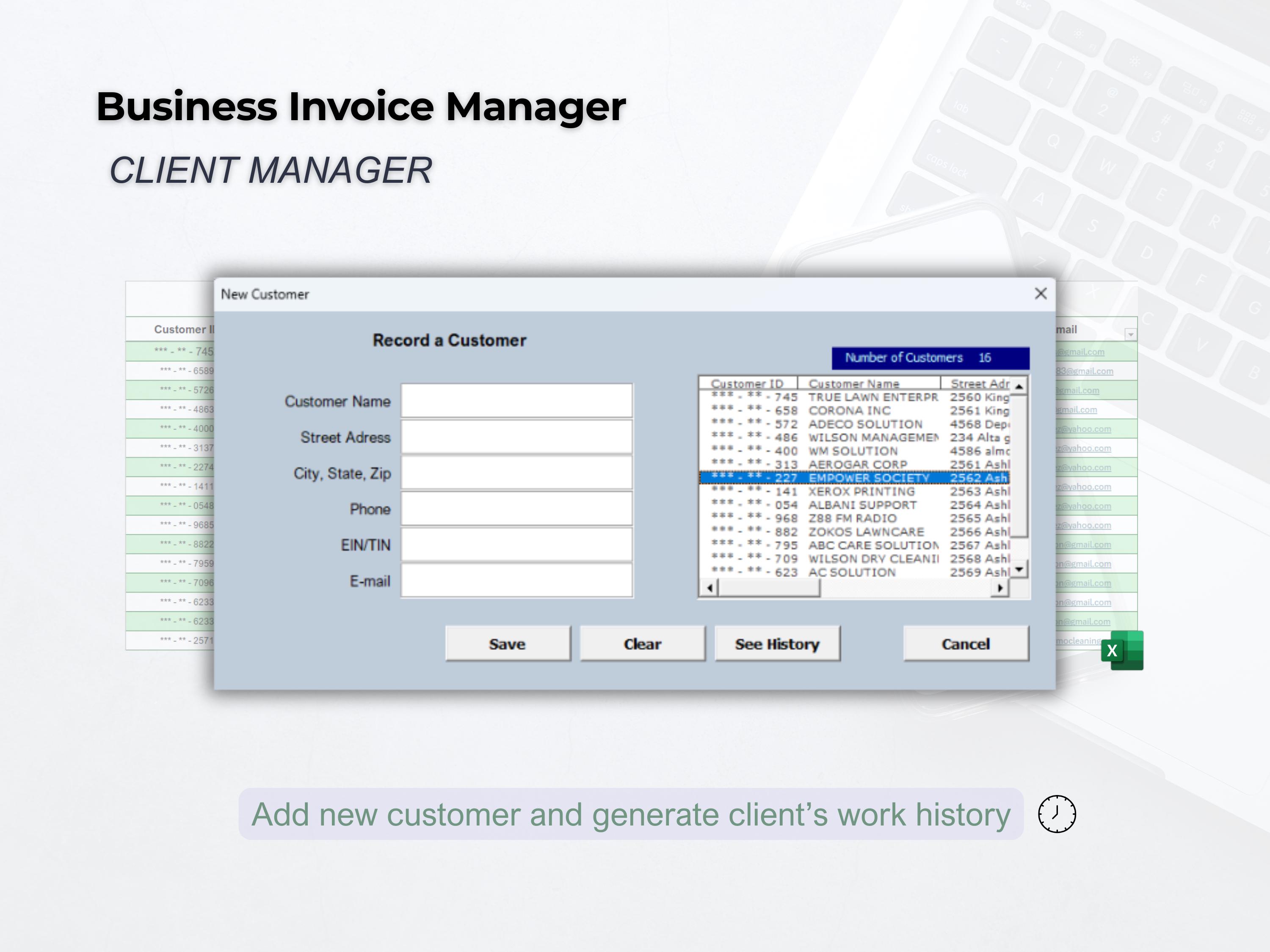This screenshot has height=952, width=1270.
Task: Click the Clear button
Action: click(643, 644)
